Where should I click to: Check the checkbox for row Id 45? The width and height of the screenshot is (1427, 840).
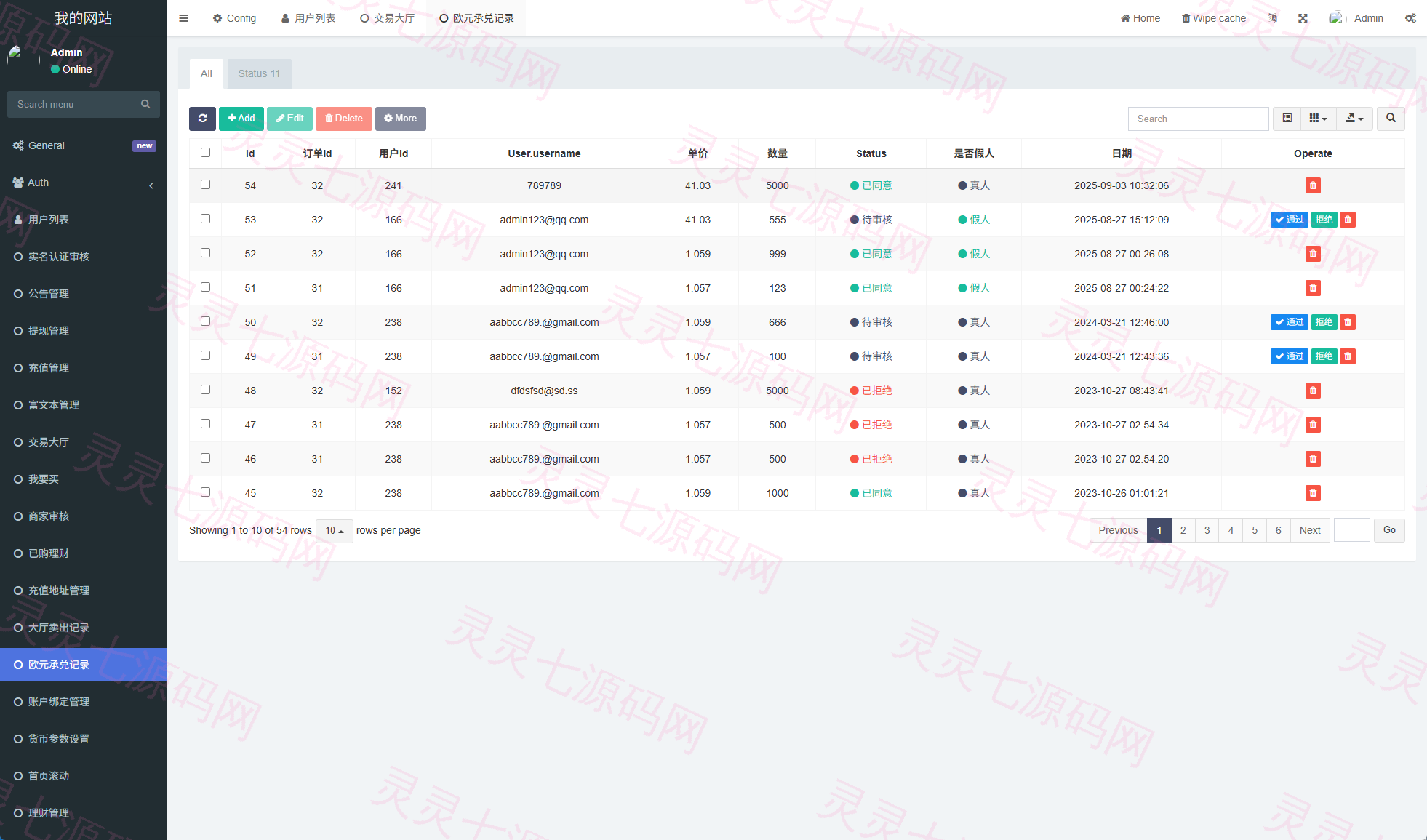click(x=205, y=492)
